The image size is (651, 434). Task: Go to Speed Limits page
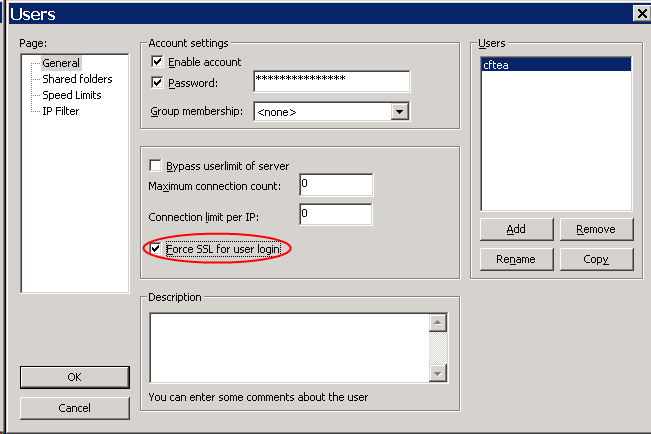click(x=71, y=95)
